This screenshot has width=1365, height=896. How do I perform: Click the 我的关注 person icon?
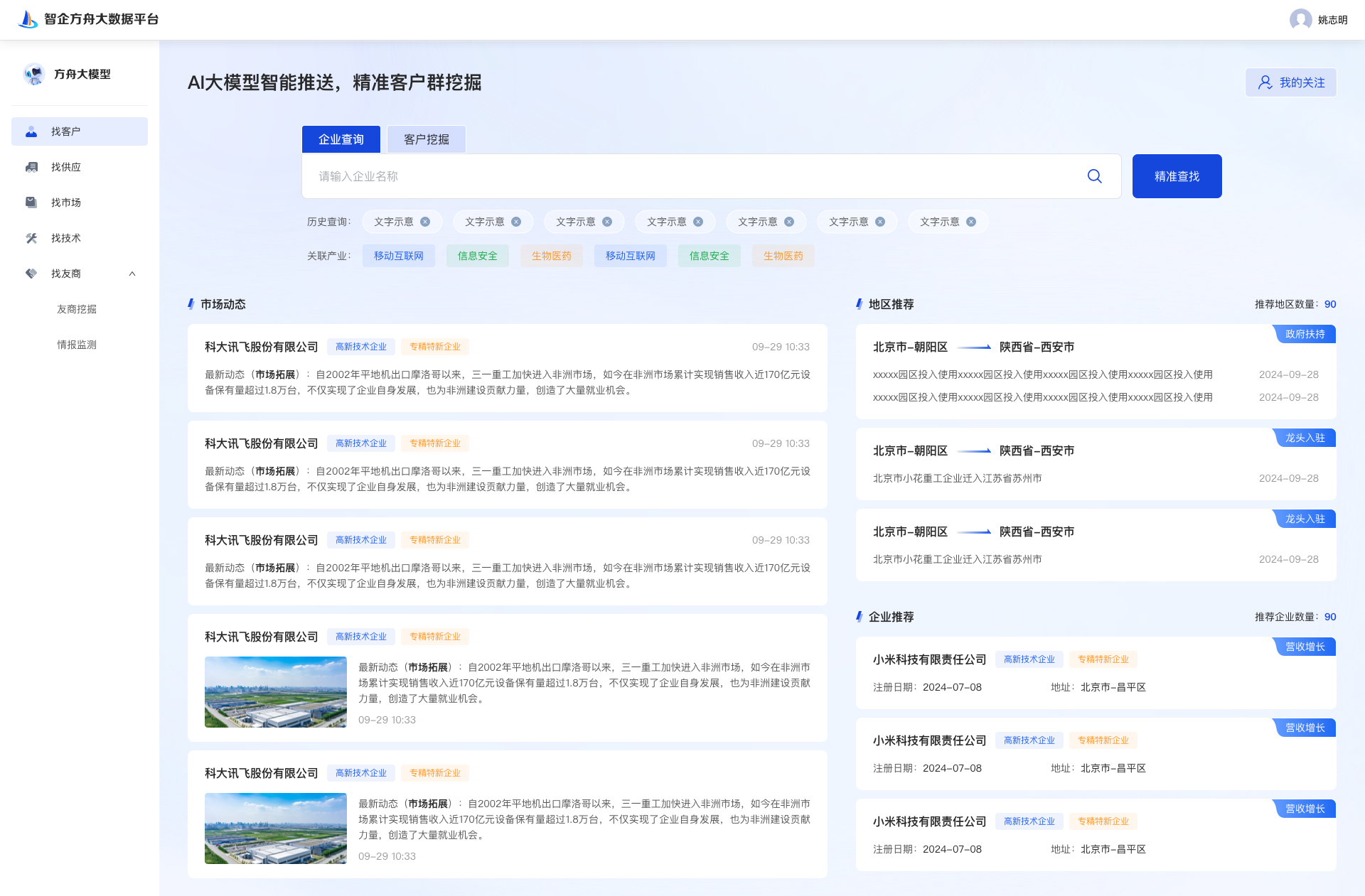[x=1265, y=82]
